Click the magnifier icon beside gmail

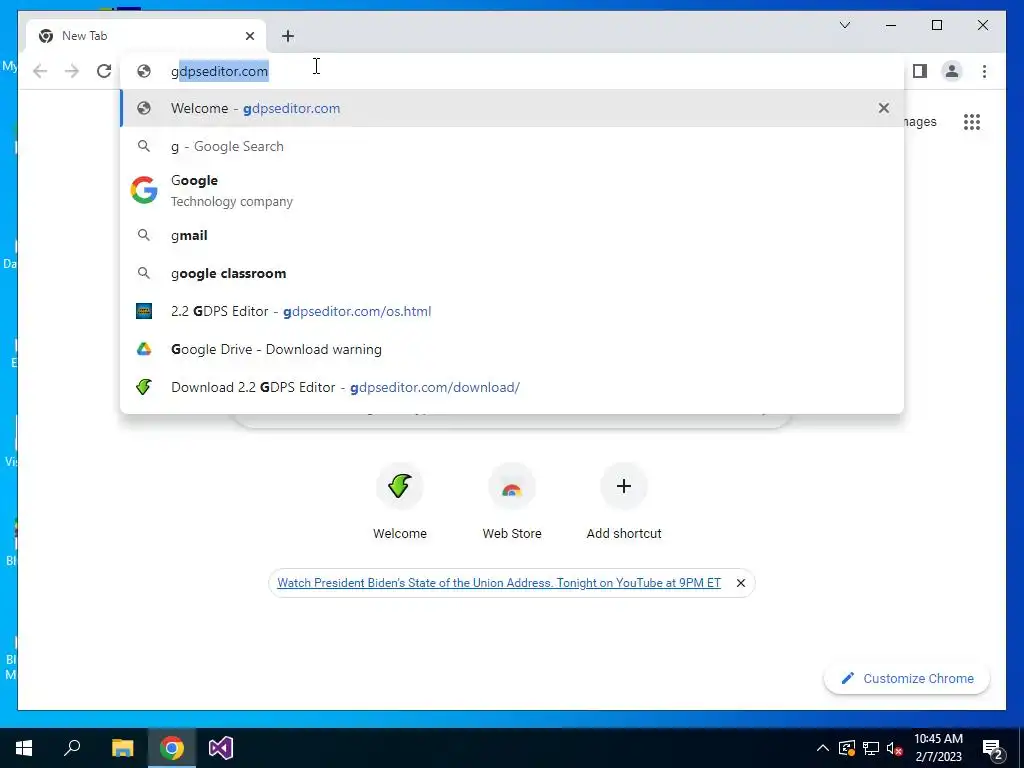tap(144, 235)
